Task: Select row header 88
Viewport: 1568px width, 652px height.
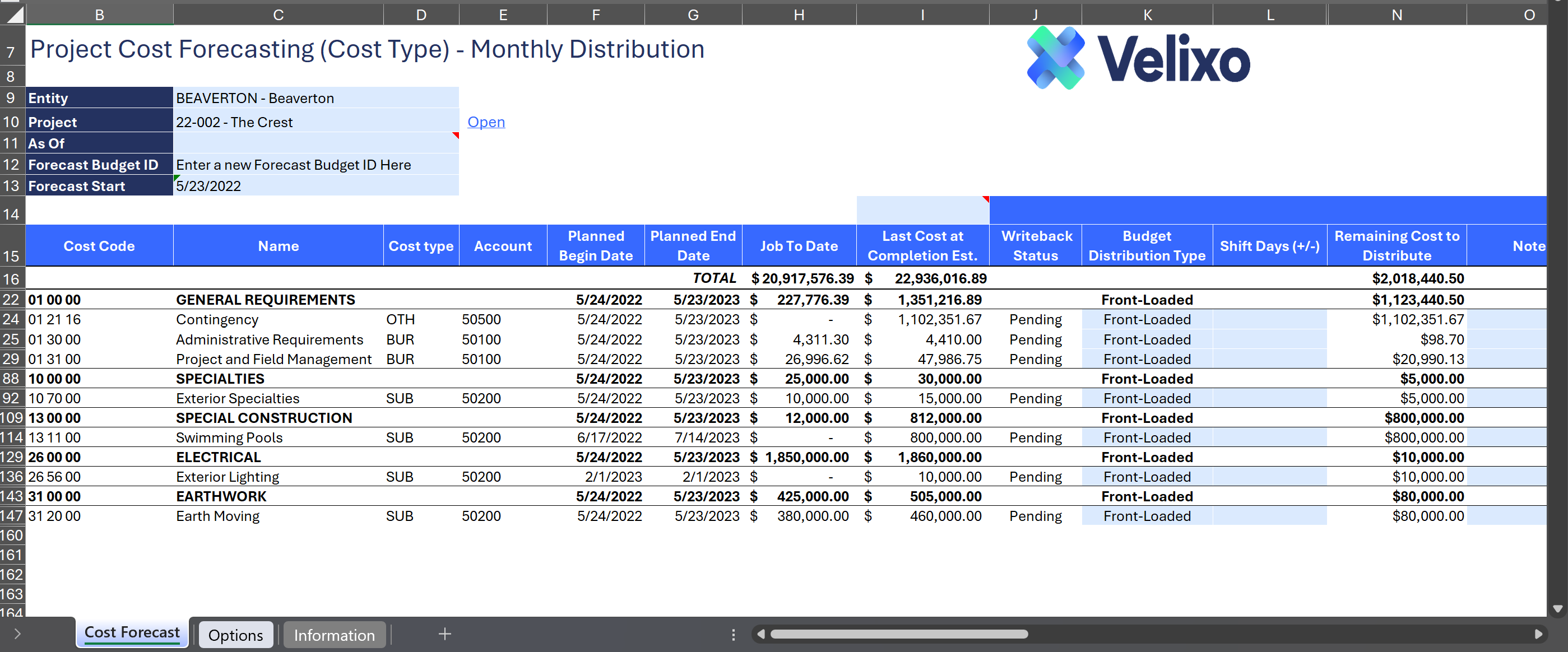Action: (12, 378)
